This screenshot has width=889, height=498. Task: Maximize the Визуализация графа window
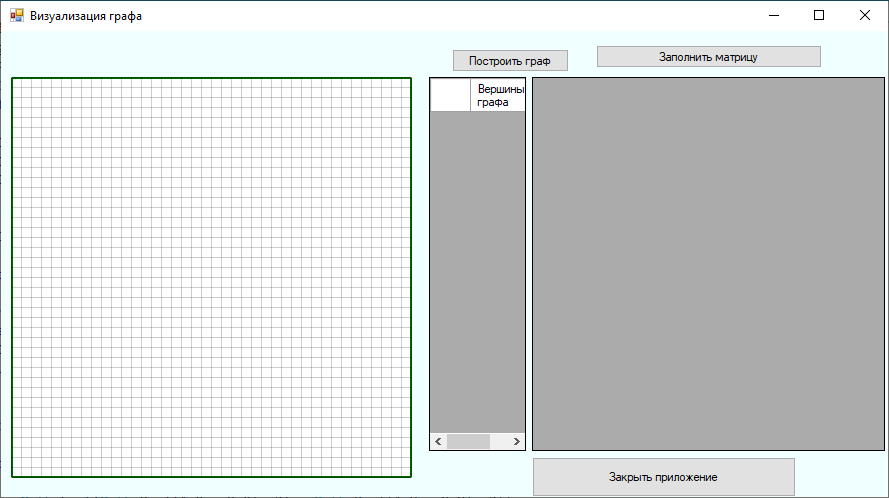(819, 16)
